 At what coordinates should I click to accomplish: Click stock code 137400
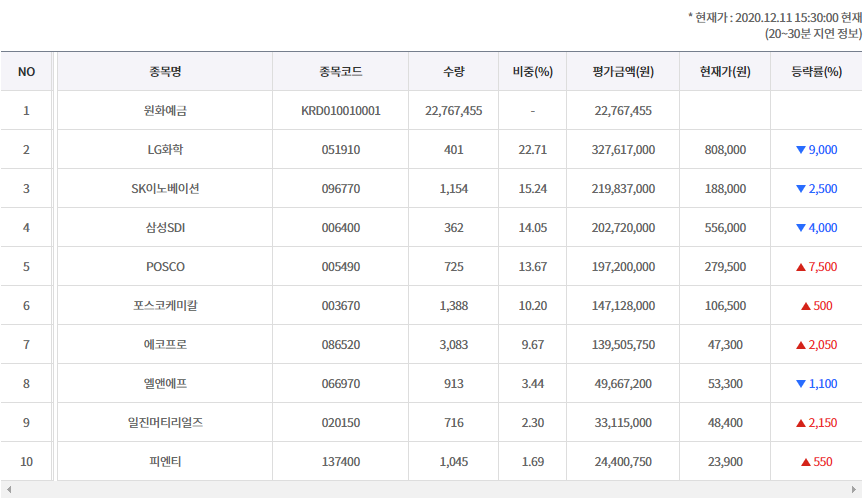(340, 462)
